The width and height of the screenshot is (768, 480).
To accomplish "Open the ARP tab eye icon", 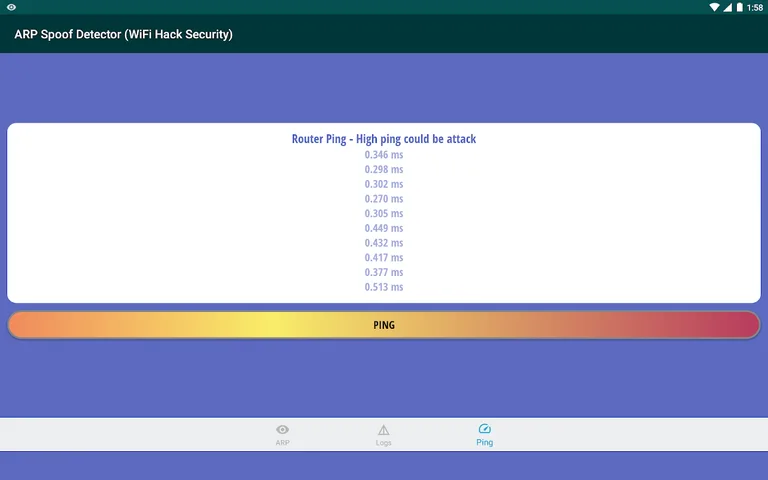I will coord(283,430).
